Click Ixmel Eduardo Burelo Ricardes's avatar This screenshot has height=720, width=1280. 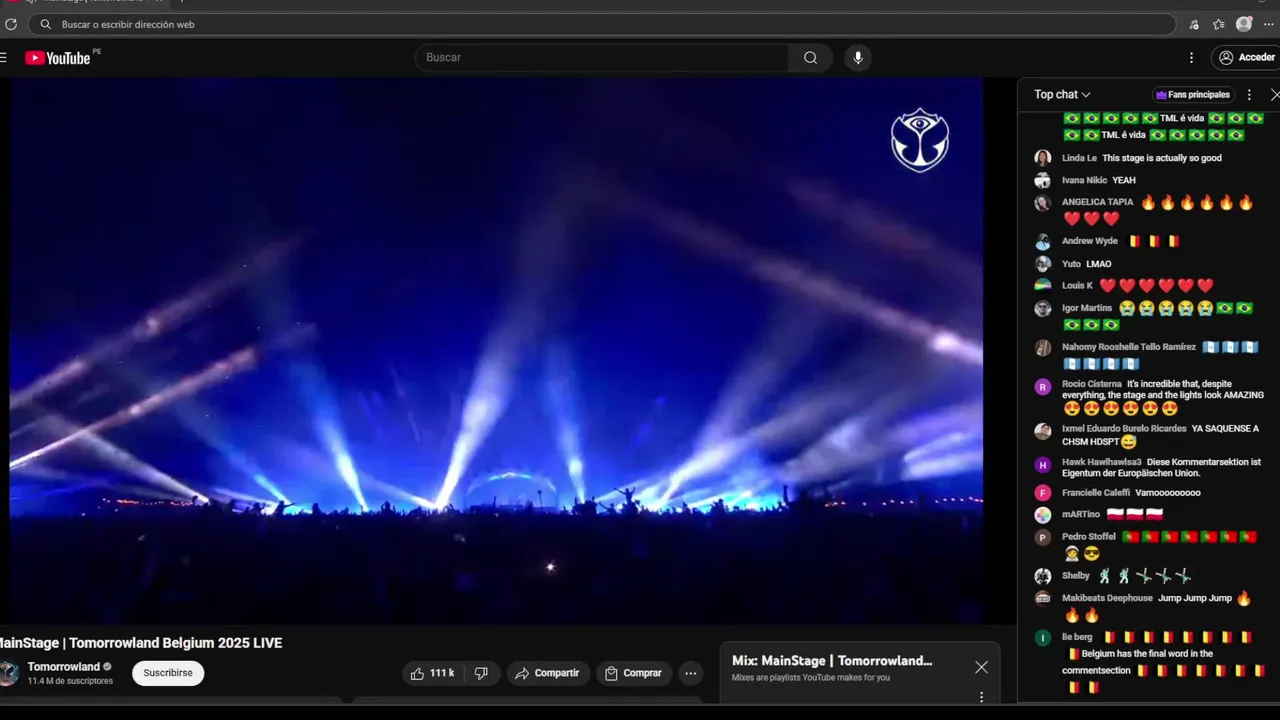(1042, 431)
